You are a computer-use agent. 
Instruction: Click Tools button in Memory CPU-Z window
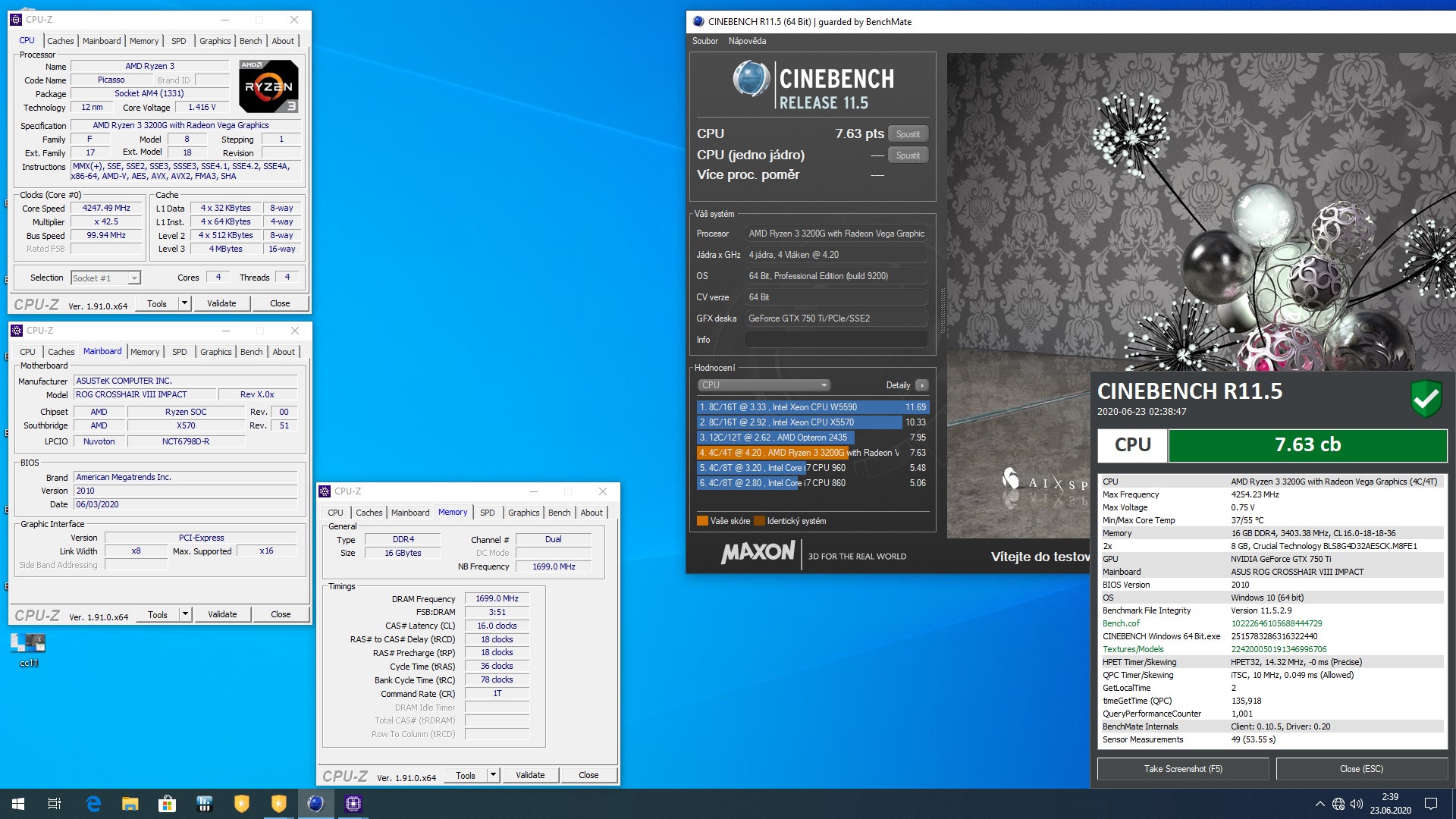click(466, 775)
